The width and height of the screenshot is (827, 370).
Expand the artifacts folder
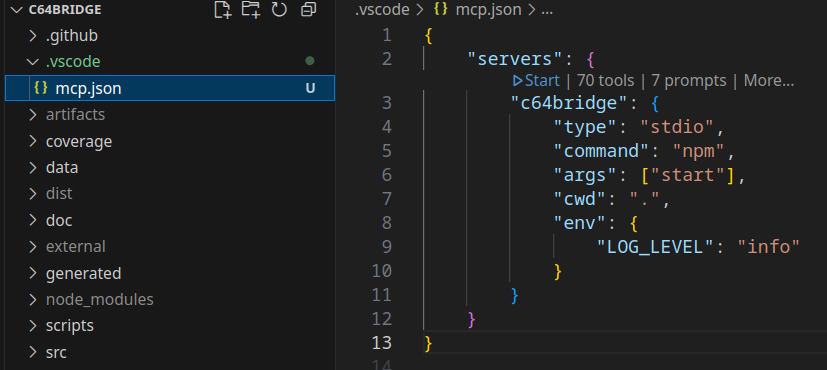coord(33,114)
